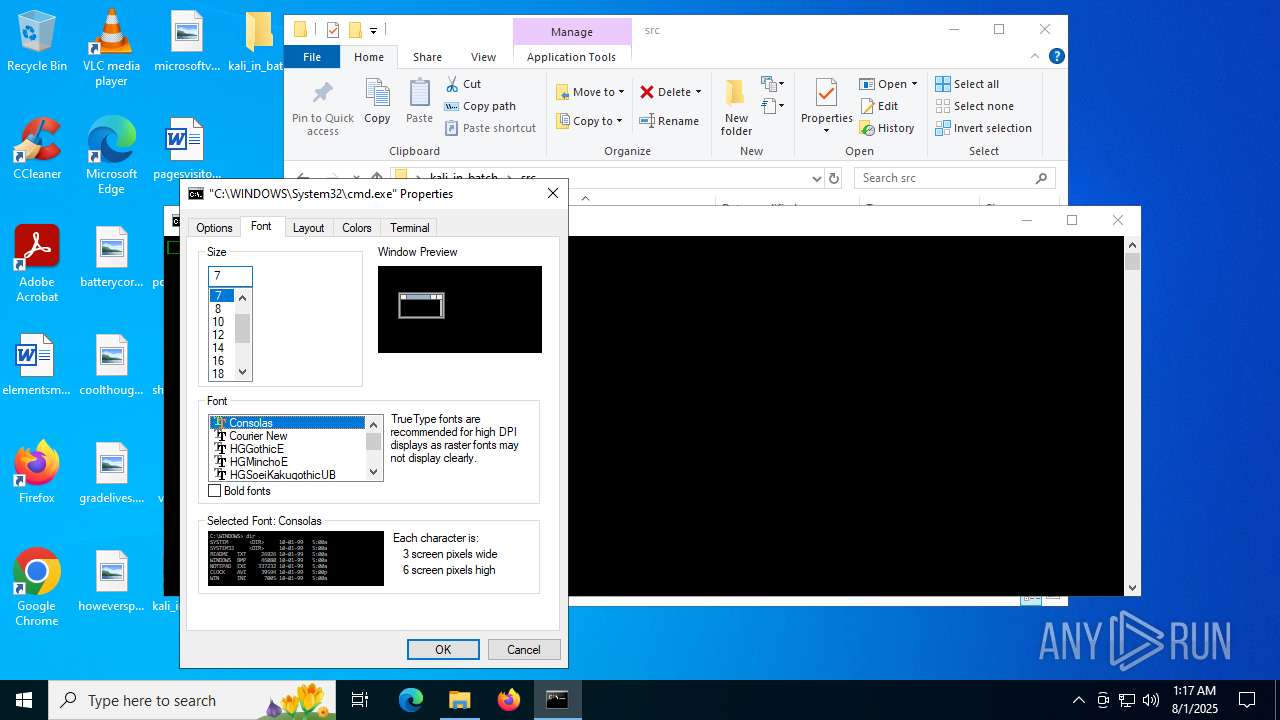Launch VLC media player shortcut
Image resolution: width=1280 pixels, height=720 pixels.
[111, 48]
